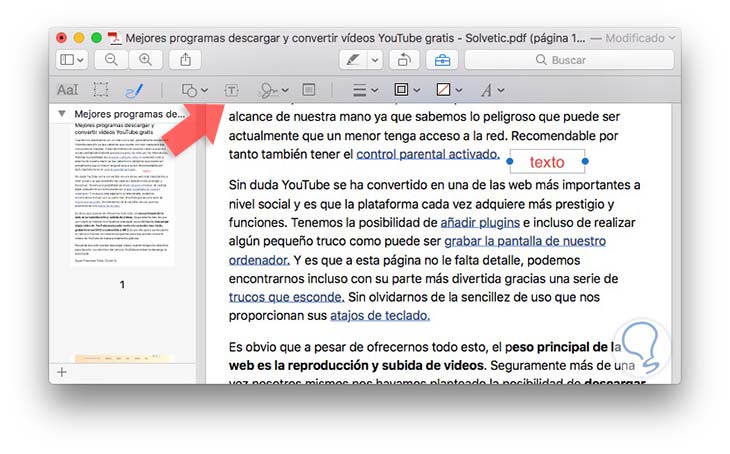
Task: Open the fill color dropdown
Action: 449,90
